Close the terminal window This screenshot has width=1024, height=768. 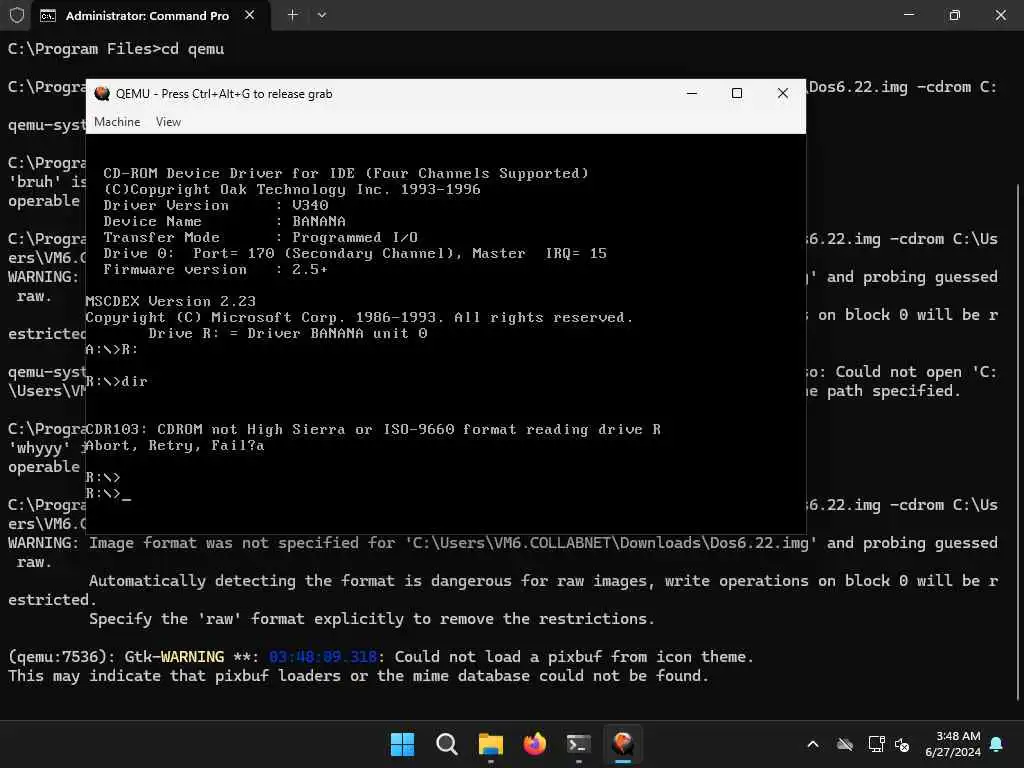click(1000, 15)
